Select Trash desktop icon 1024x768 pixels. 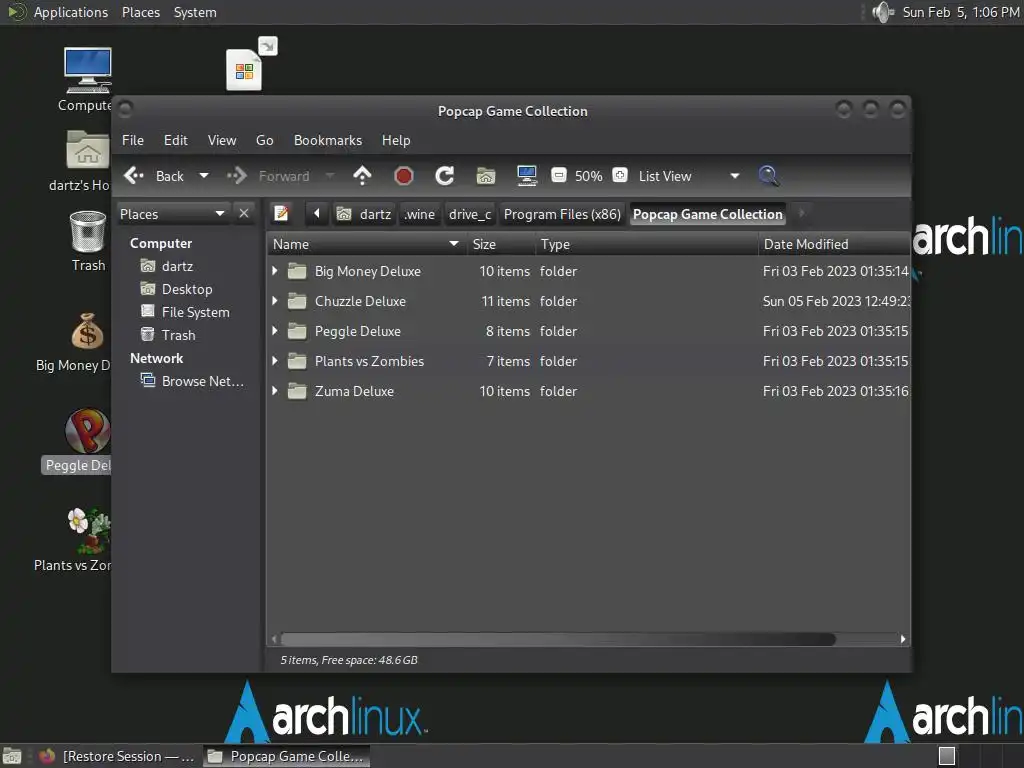(x=88, y=231)
